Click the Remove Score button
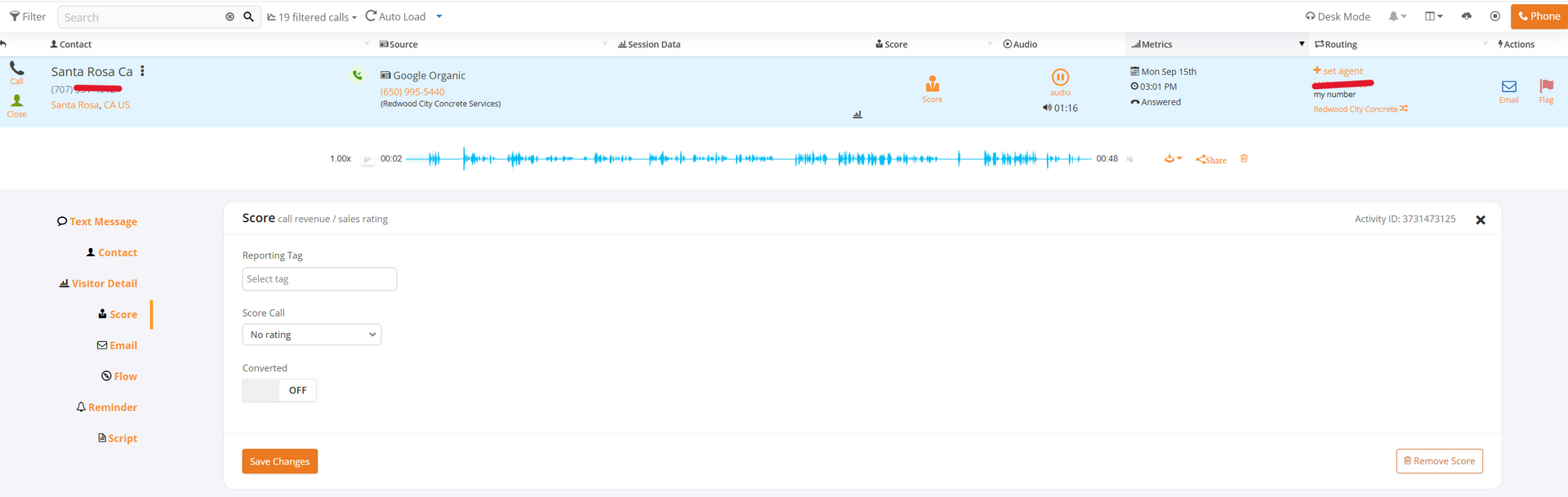 tap(1439, 461)
